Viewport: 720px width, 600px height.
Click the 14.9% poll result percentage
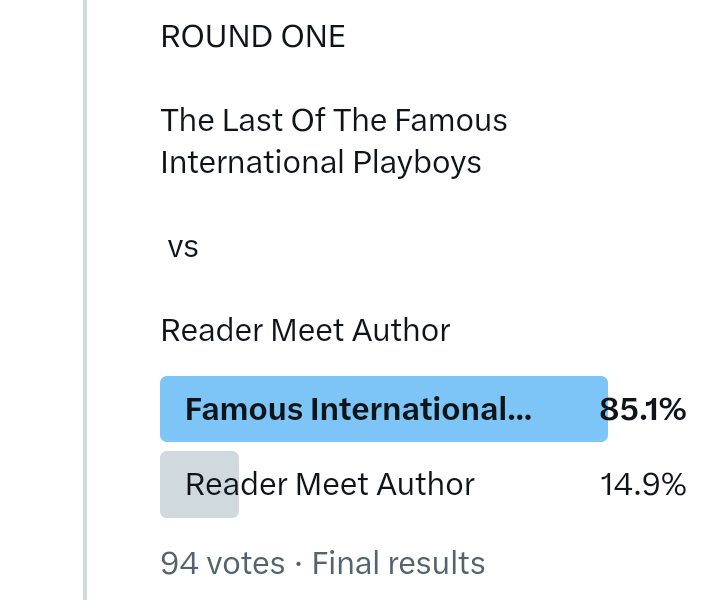pos(642,485)
